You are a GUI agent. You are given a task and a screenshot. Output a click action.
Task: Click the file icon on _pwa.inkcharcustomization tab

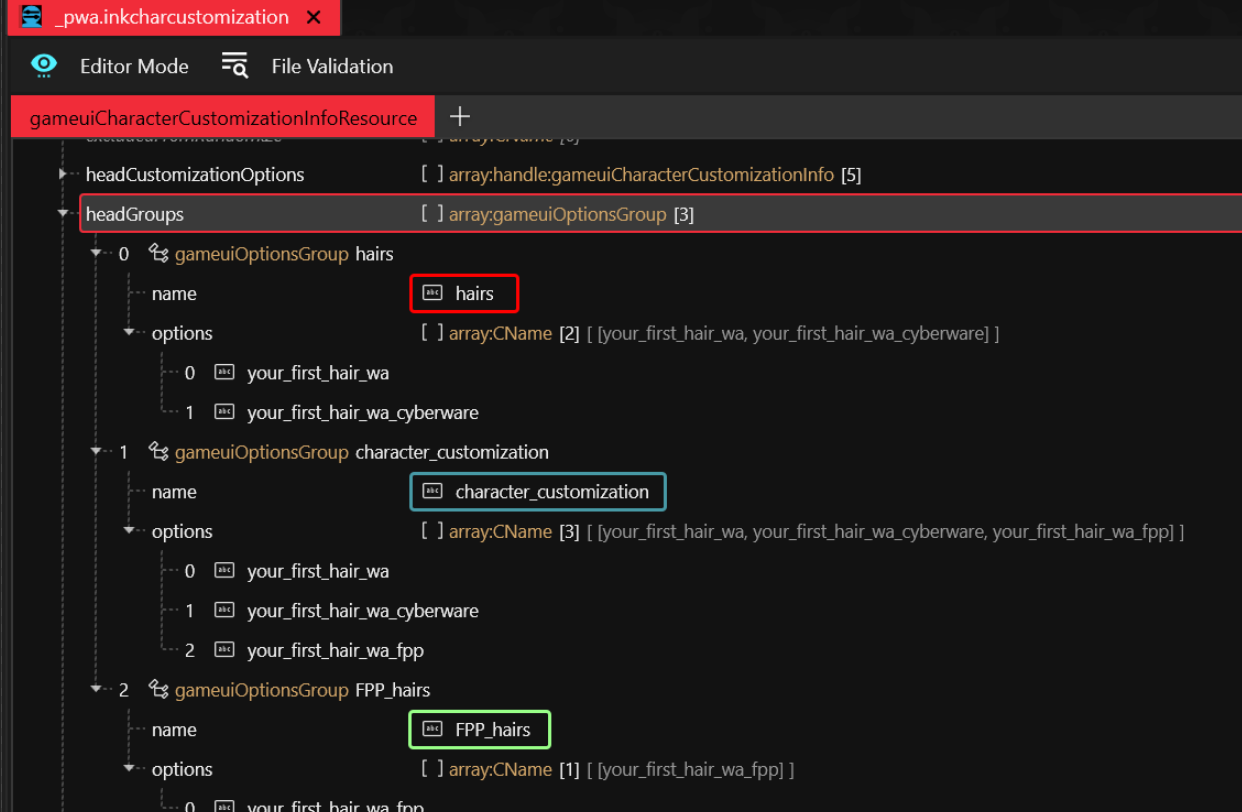(32, 17)
